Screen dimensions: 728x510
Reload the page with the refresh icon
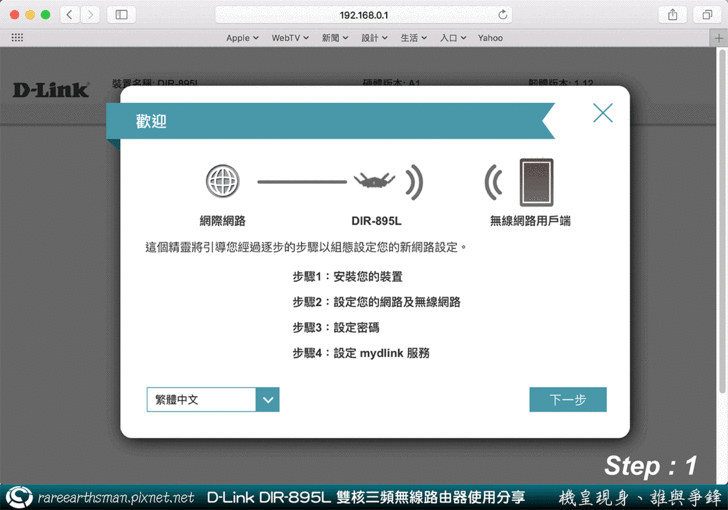(502, 15)
